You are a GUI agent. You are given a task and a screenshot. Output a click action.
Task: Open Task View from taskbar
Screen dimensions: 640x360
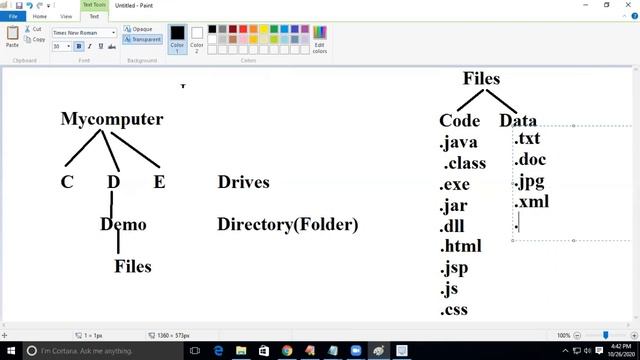tap(195, 351)
